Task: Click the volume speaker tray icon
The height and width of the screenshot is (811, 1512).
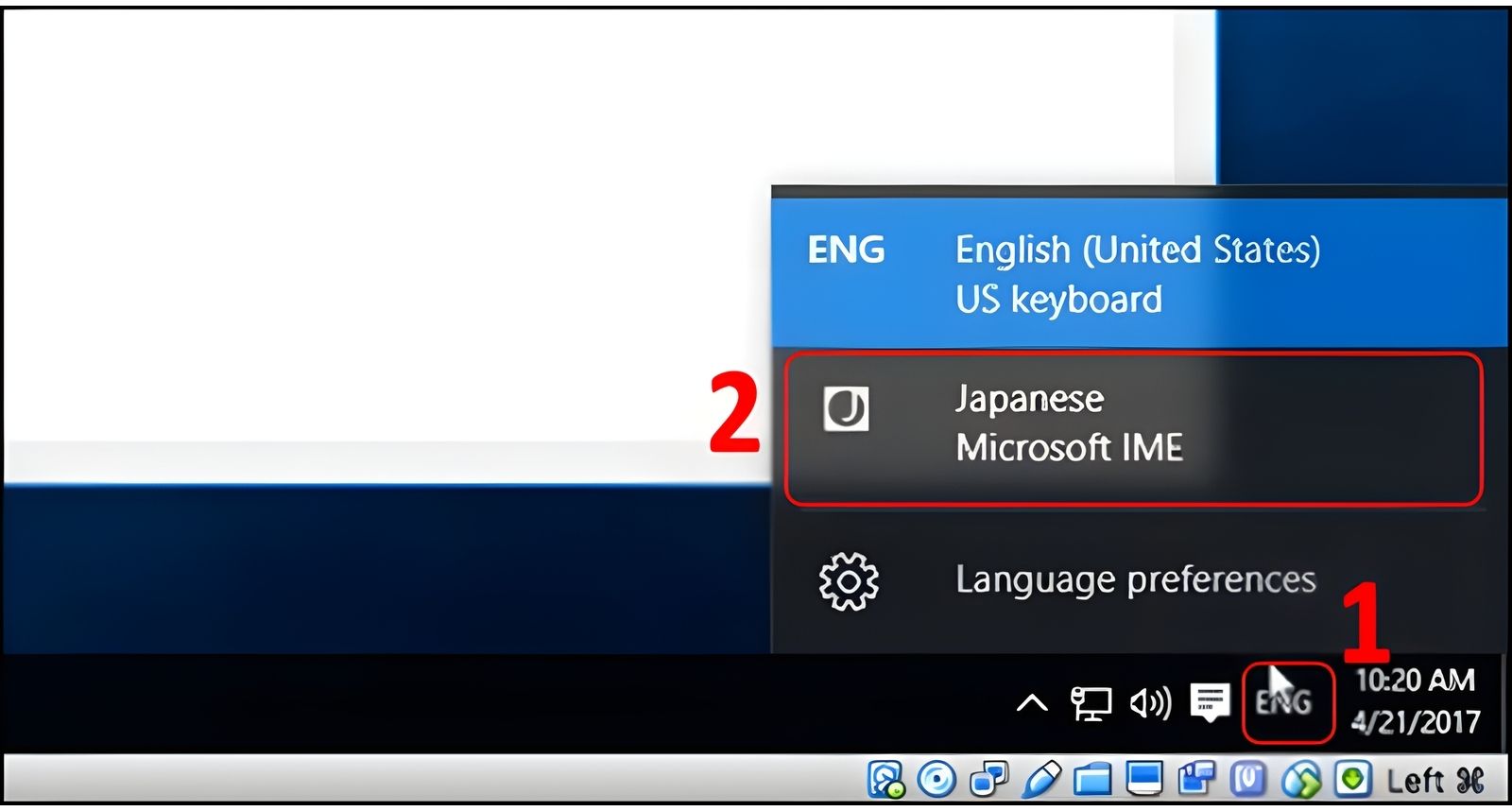Action: coord(1150,702)
